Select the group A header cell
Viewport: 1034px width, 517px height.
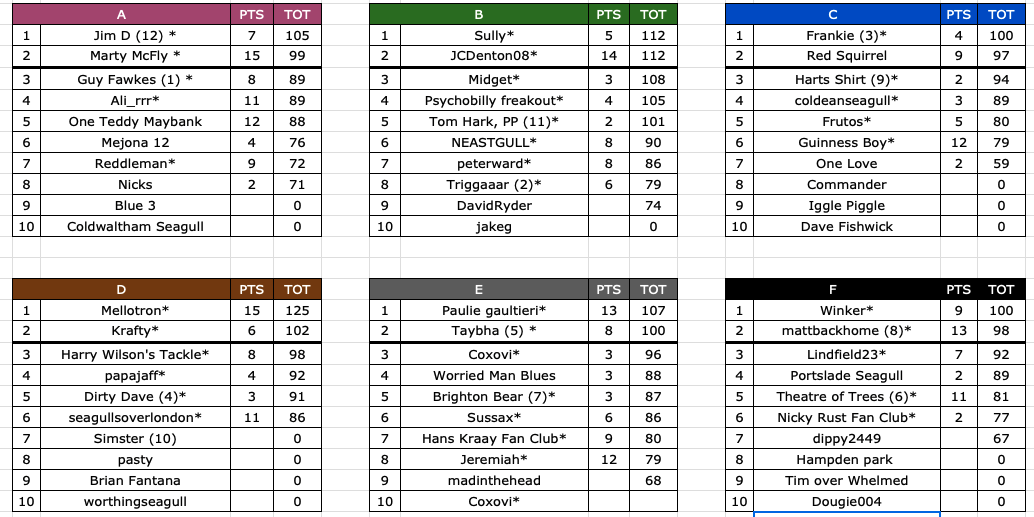pos(121,14)
